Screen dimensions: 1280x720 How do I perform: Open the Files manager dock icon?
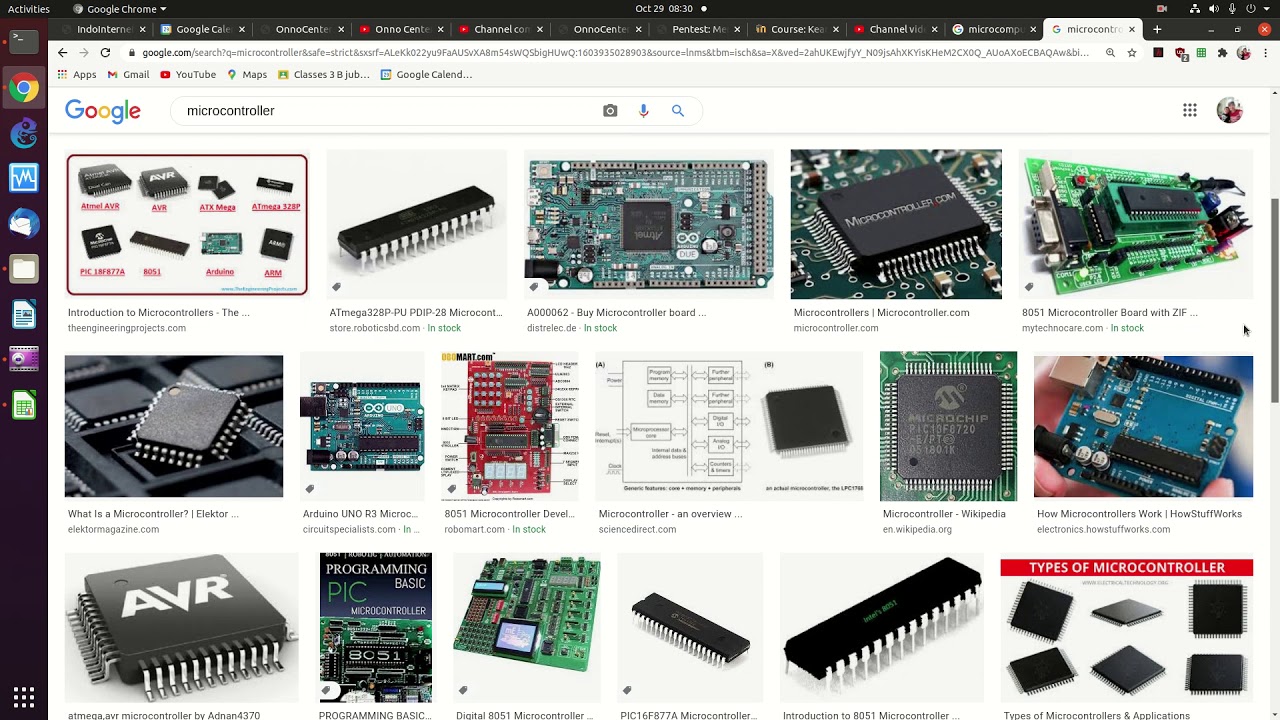tap(24, 268)
